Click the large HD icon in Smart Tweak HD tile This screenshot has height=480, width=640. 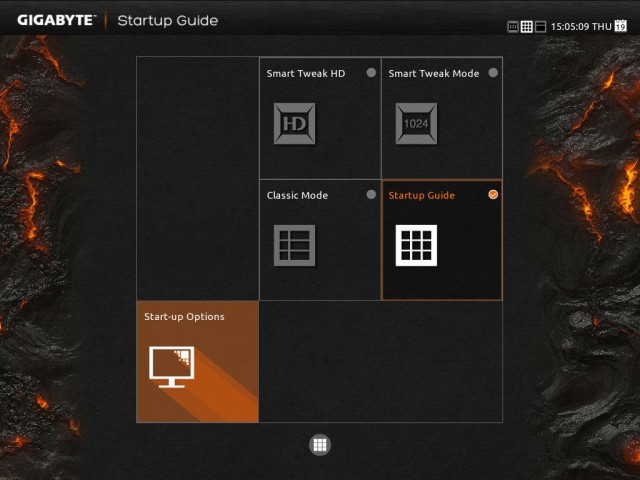[294, 123]
